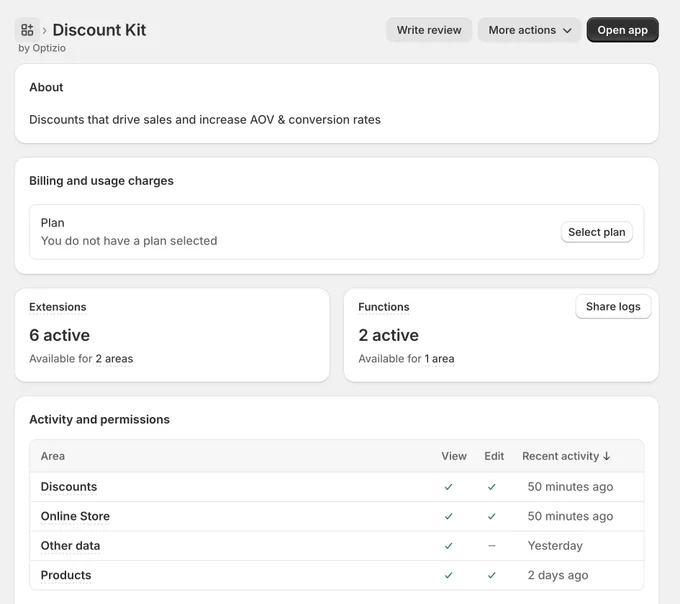Click the Online Store View checkmark

(448, 516)
